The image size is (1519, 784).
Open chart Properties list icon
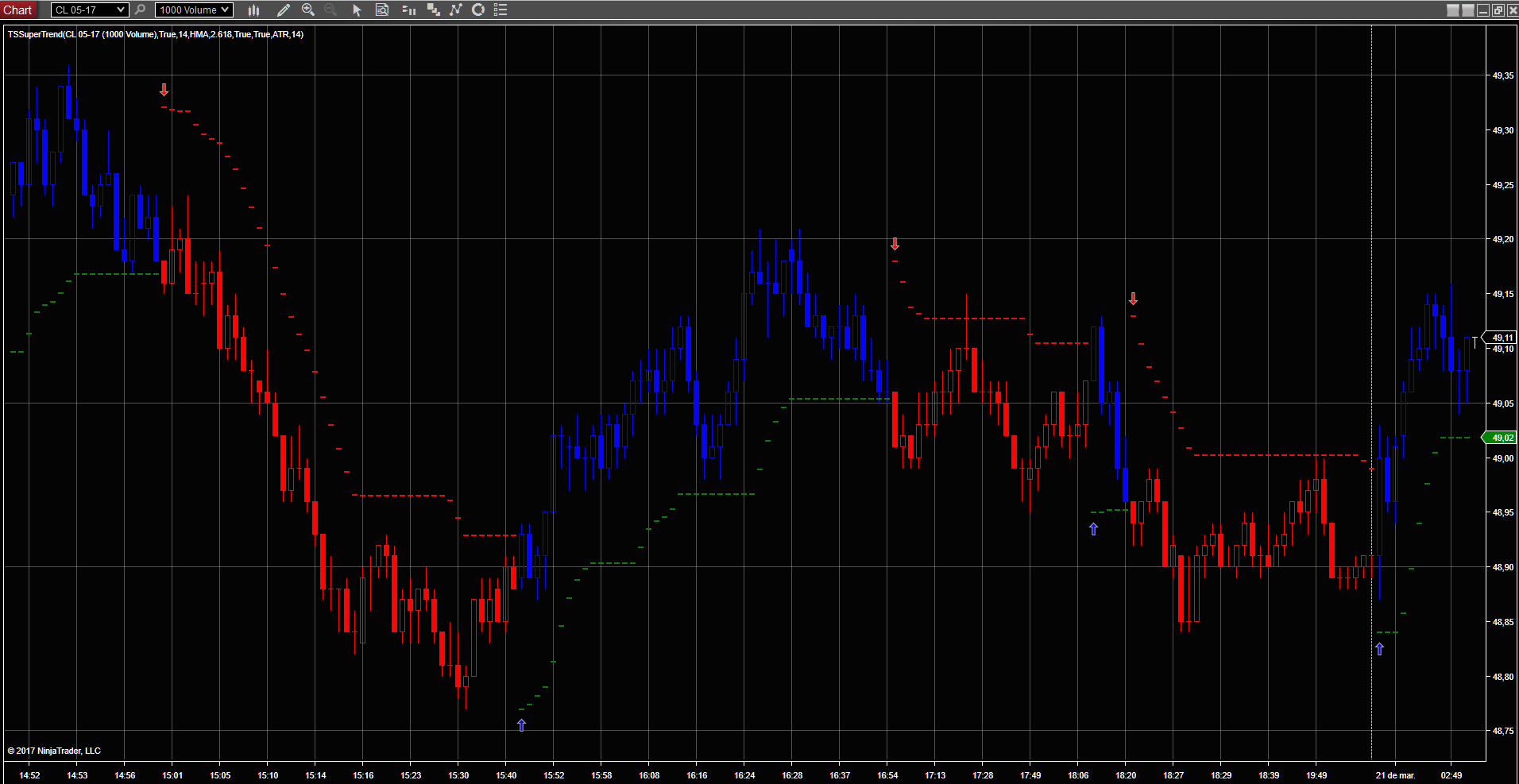(x=501, y=10)
